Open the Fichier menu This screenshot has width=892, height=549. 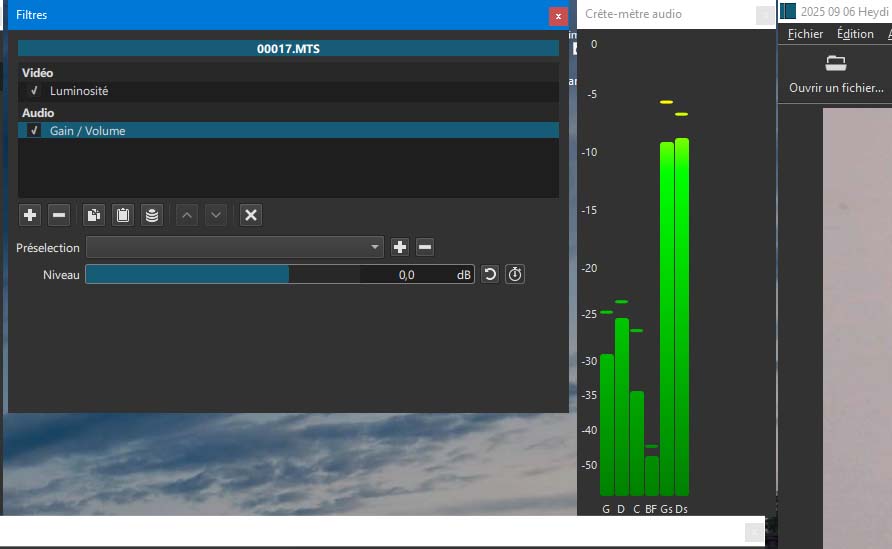click(805, 34)
